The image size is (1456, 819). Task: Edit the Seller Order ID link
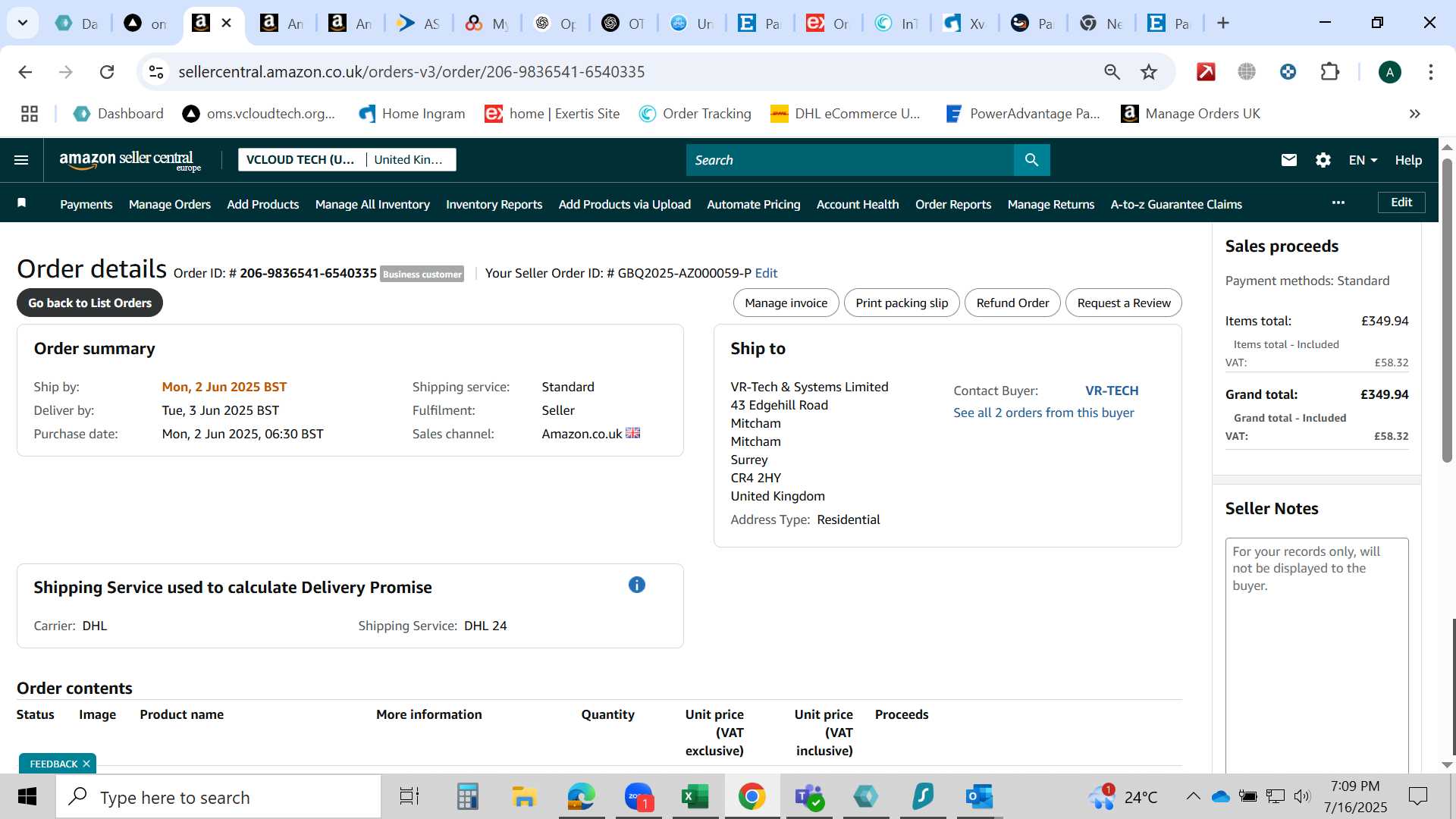(x=766, y=273)
